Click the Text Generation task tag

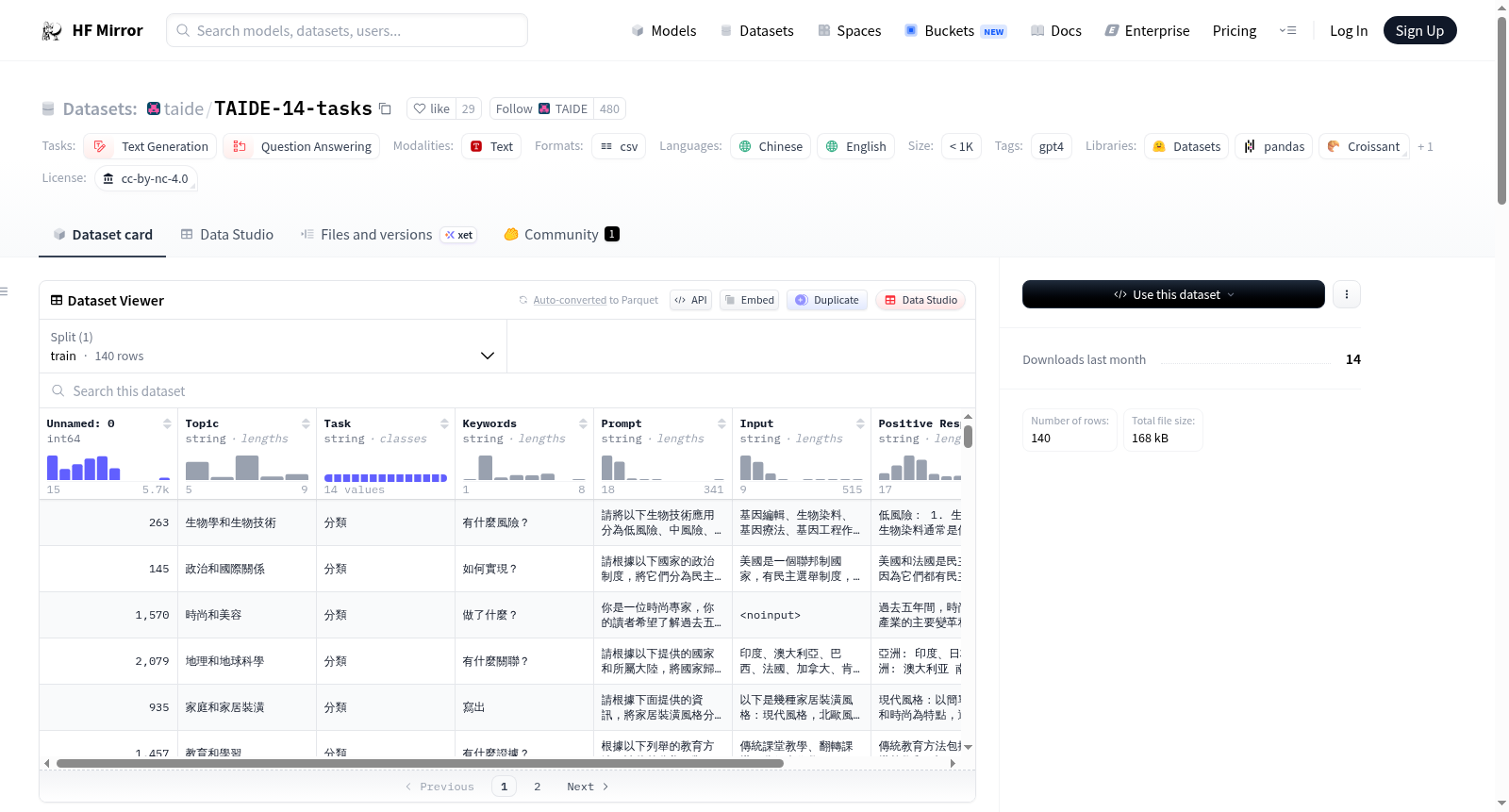150,146
